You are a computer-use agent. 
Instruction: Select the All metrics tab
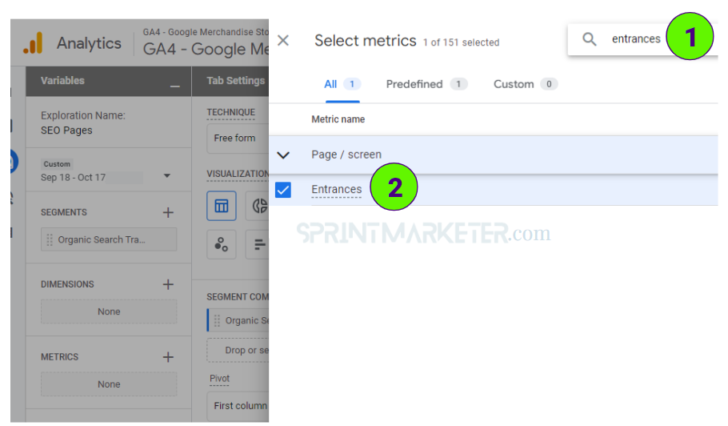pyautogui.click(x=331, y=84)
